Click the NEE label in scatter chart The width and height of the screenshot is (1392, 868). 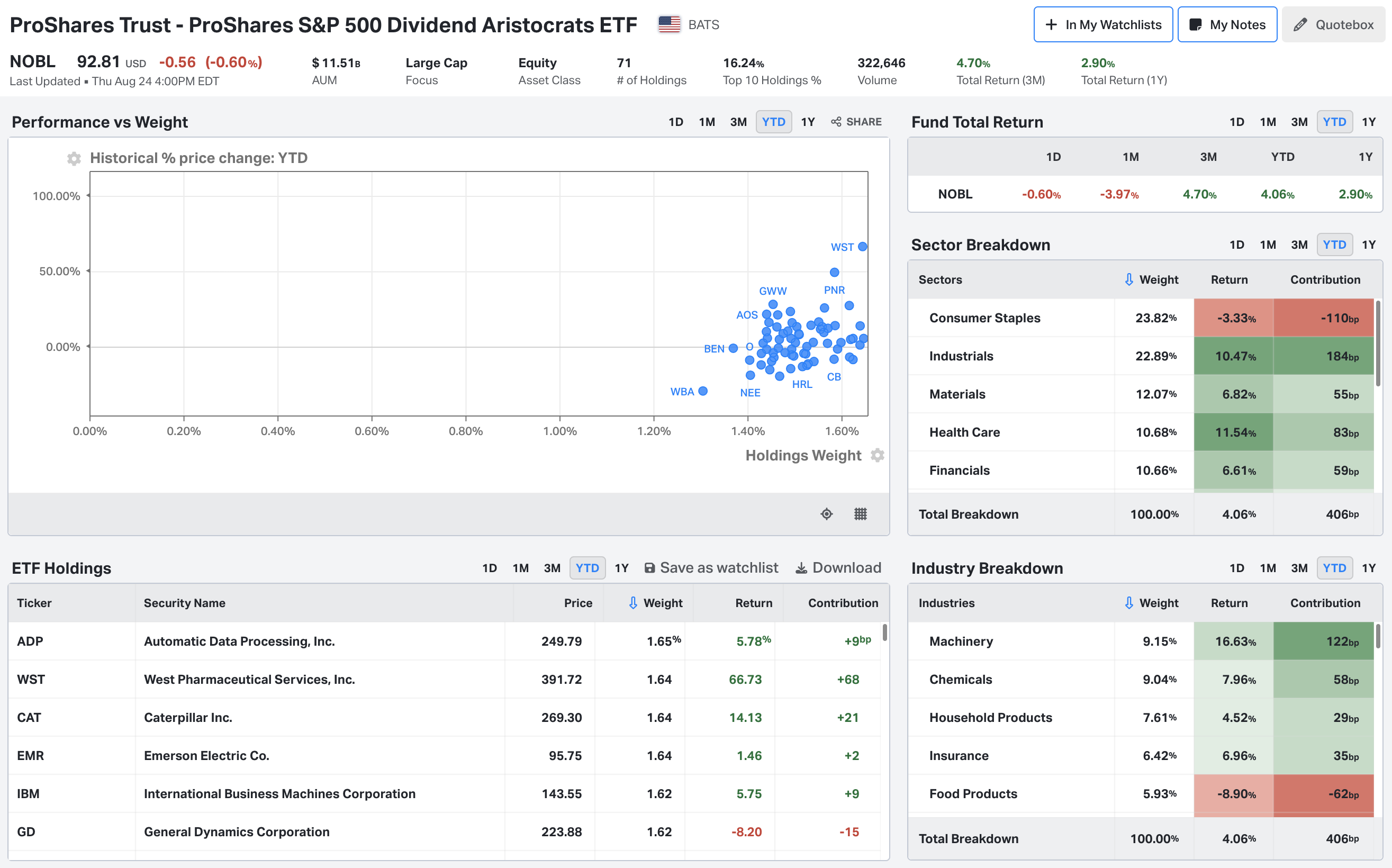point(749,393)
